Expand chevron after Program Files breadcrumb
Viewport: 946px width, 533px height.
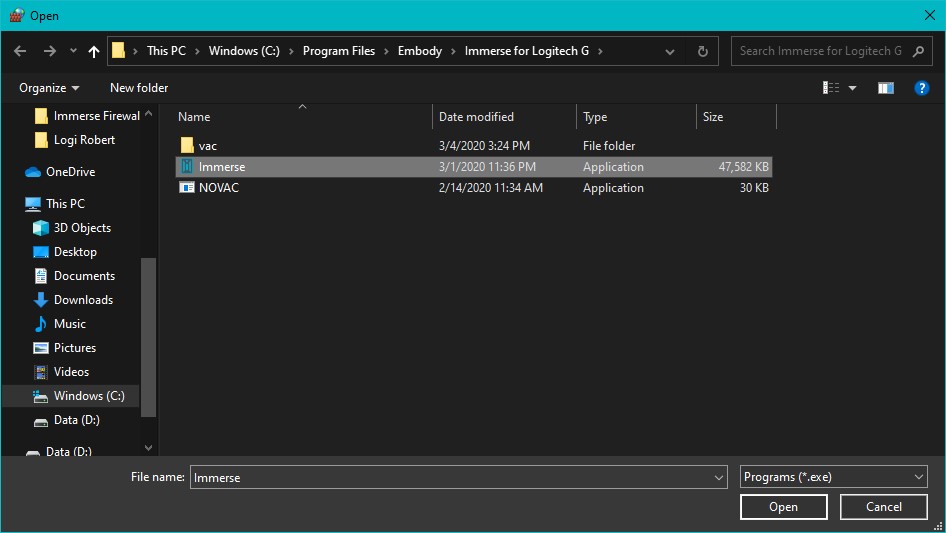click(386, 51)
